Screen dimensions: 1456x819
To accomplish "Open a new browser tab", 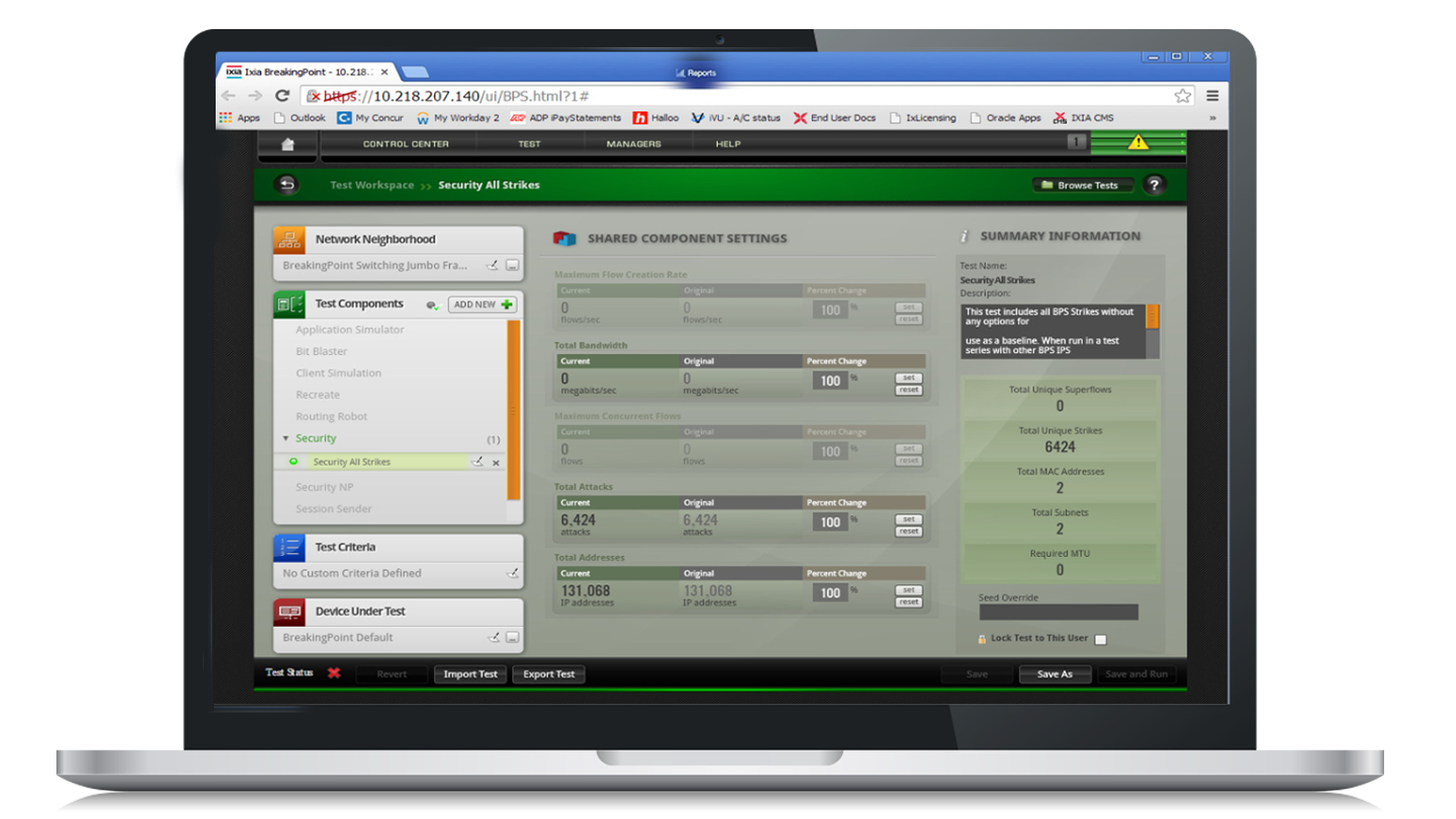I will tap(415, 72).
